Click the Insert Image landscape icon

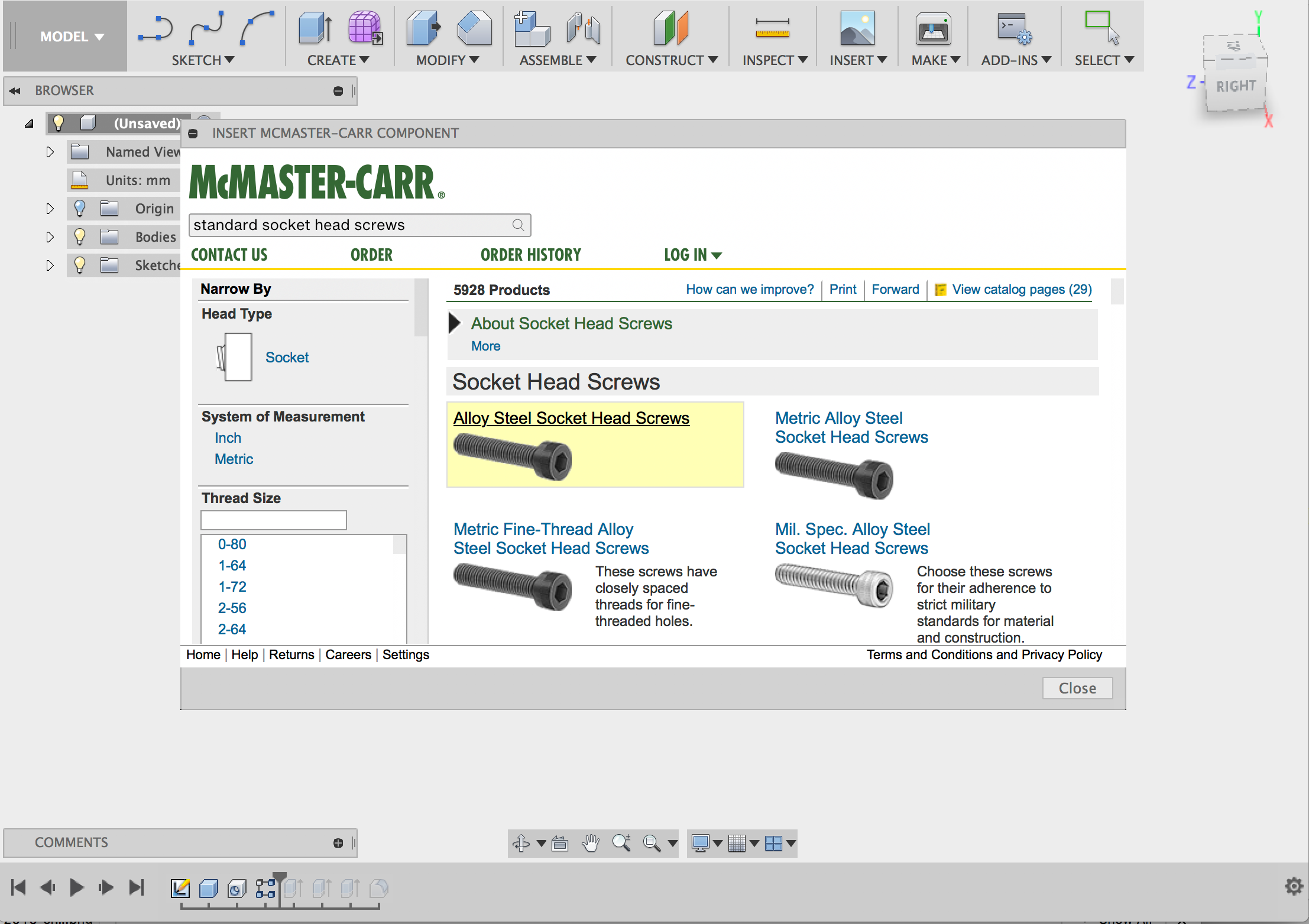[x=857, y=28]
